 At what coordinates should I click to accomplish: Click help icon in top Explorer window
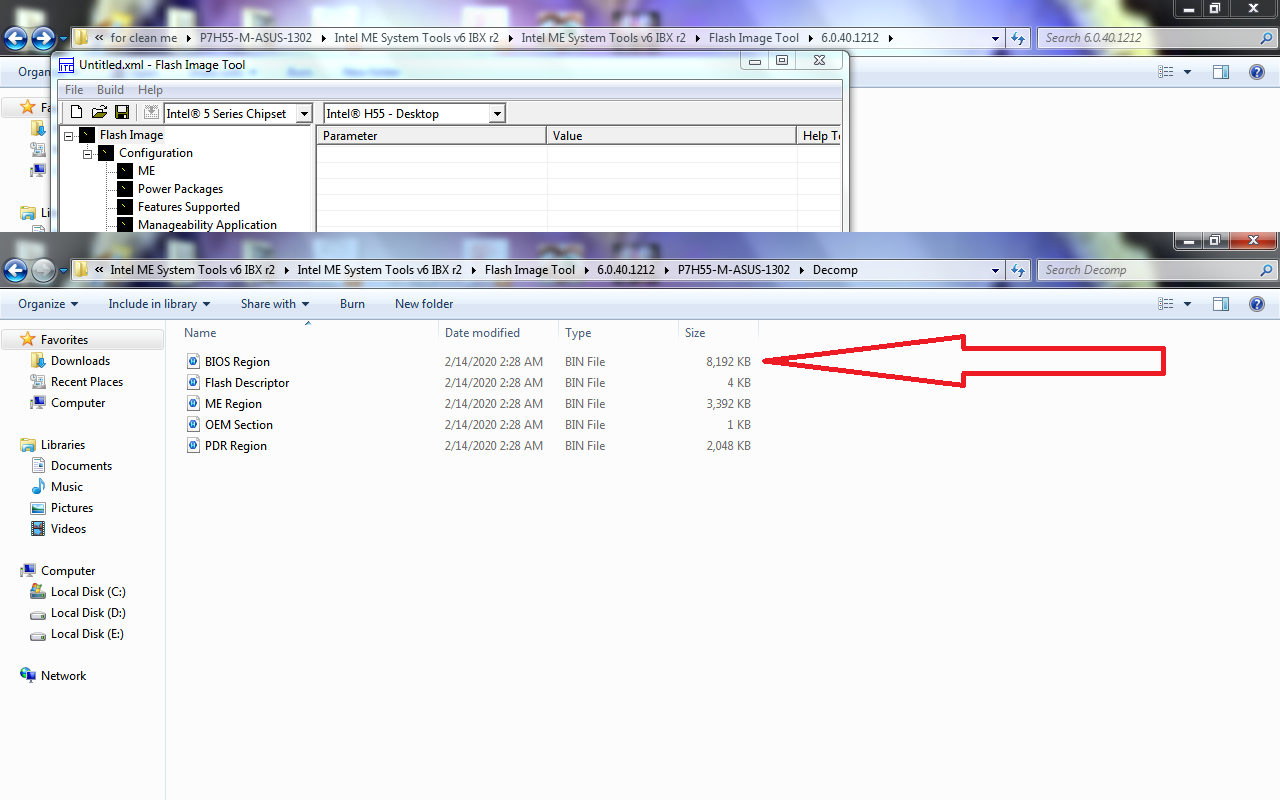point(1258,72)
